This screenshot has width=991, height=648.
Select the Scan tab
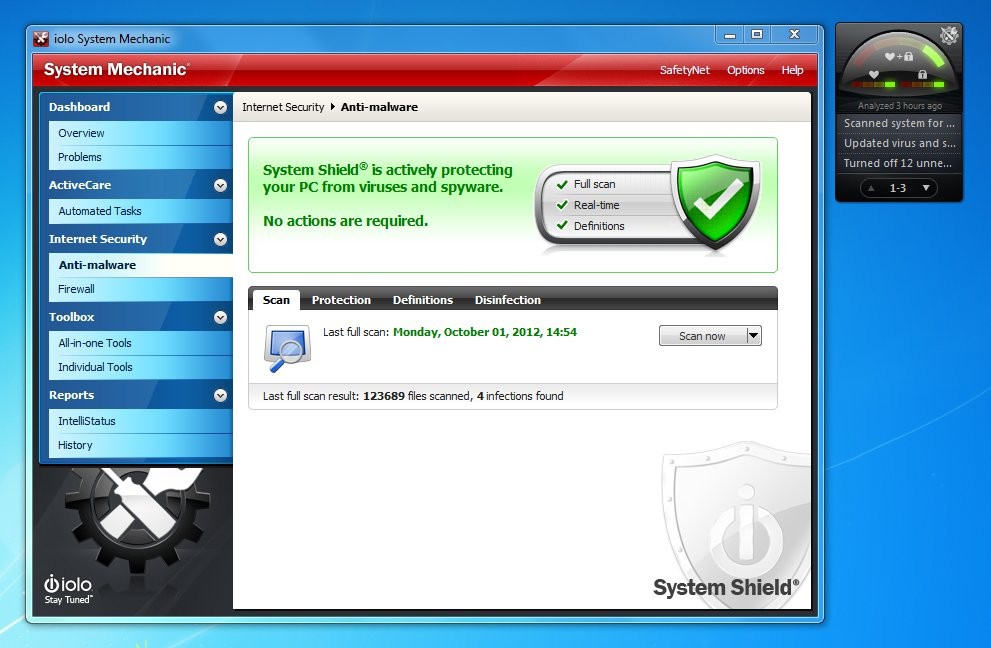tap(276, 300)
